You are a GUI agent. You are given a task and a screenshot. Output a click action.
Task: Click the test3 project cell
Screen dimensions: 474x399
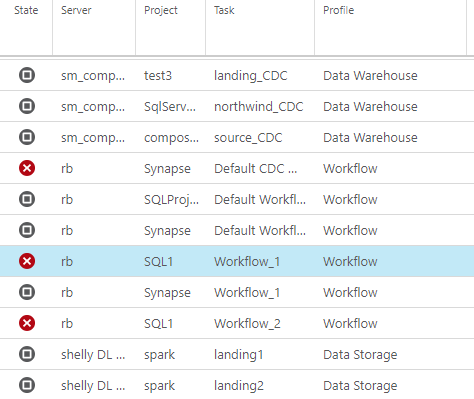coord(158,76)
